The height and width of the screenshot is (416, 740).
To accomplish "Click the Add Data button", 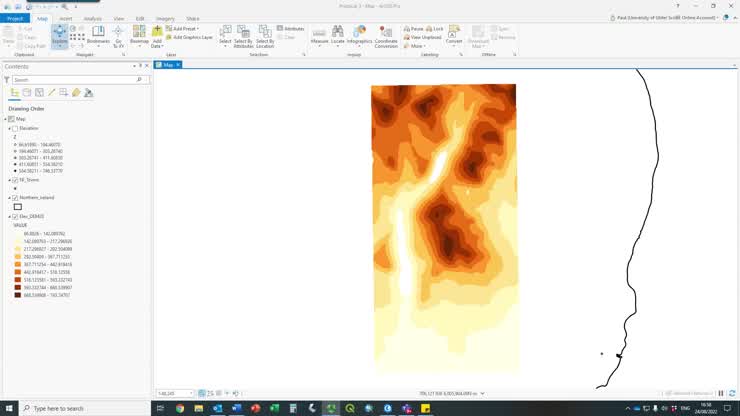I will pos(157,36).
